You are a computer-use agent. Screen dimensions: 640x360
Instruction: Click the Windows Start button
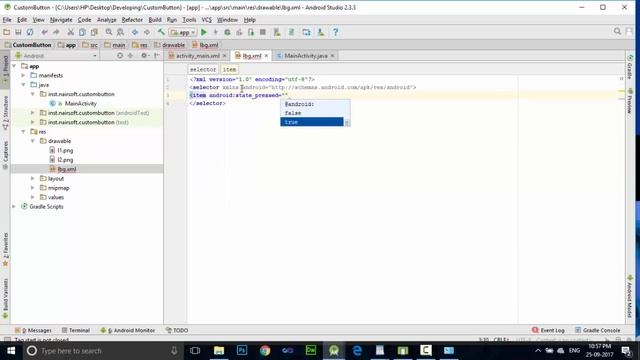pos(11,351)
